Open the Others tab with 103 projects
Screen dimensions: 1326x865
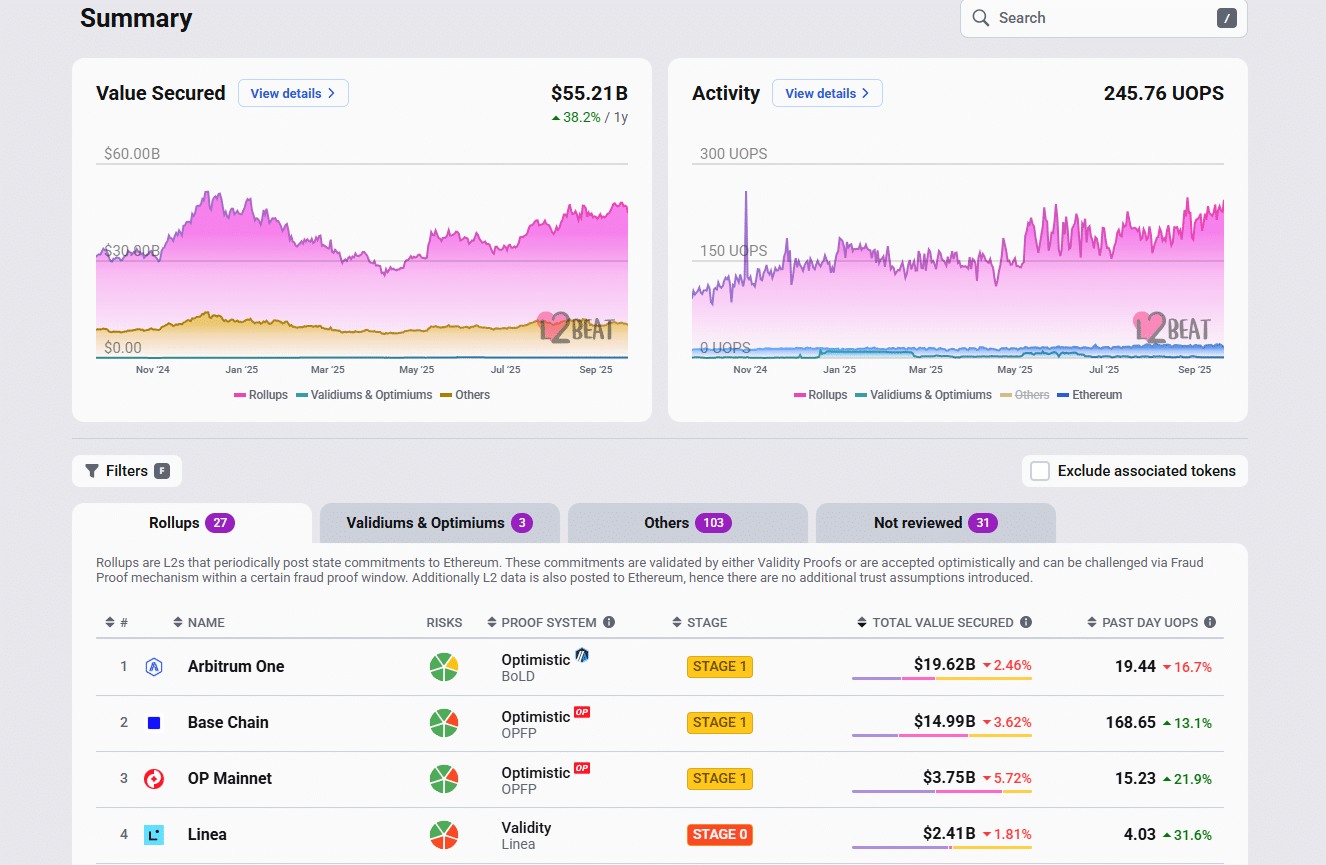point(688,523)
